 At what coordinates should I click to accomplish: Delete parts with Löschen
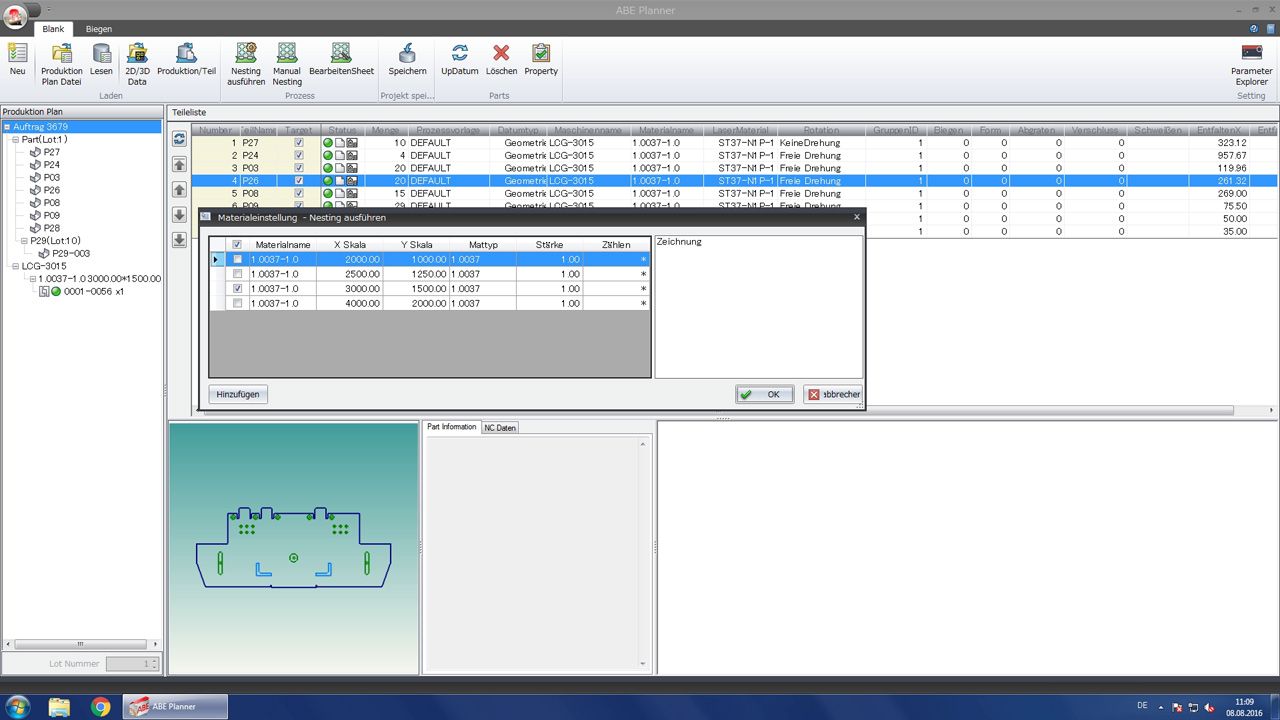[x=501, y=59]
